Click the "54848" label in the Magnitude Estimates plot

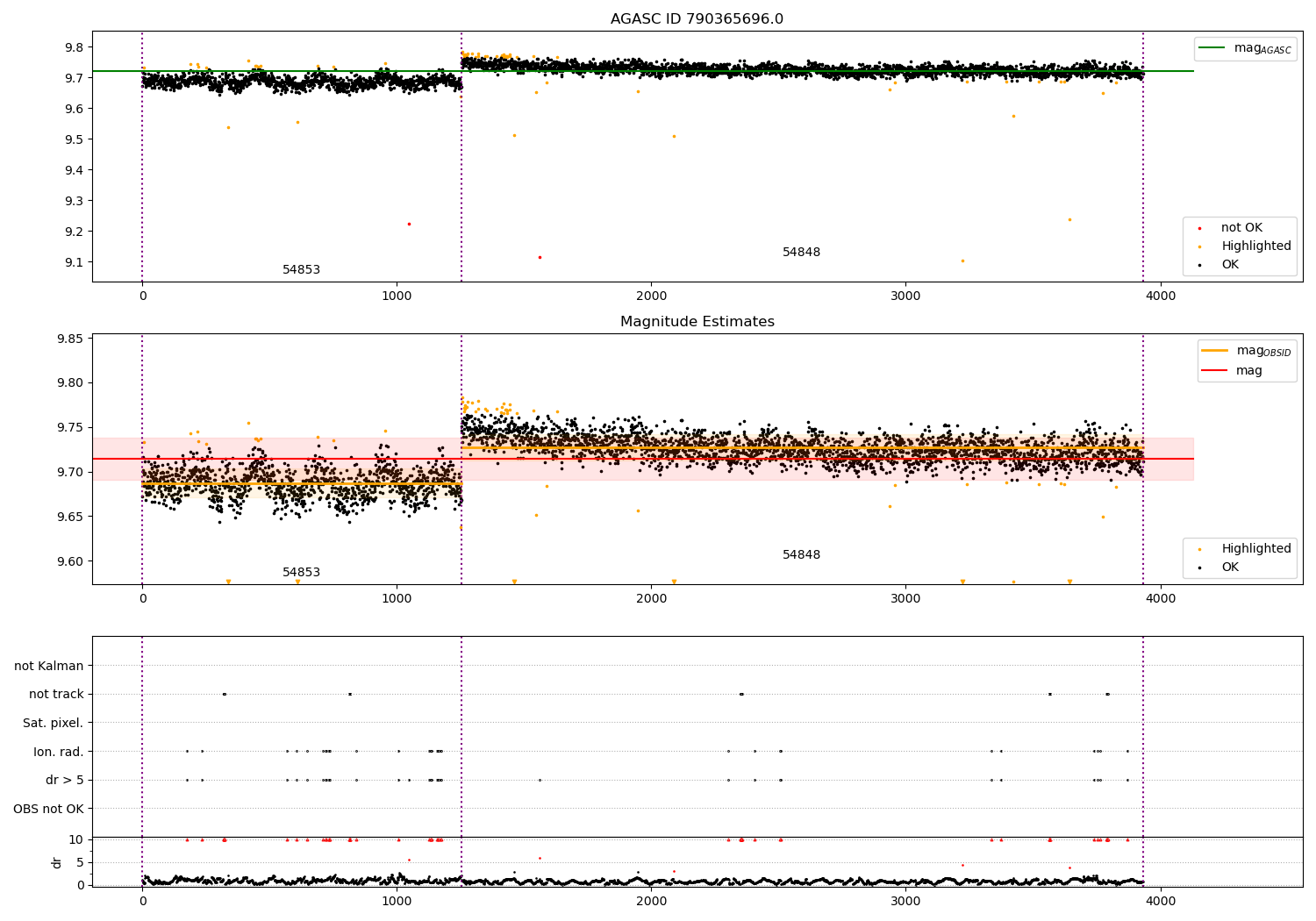801,555
